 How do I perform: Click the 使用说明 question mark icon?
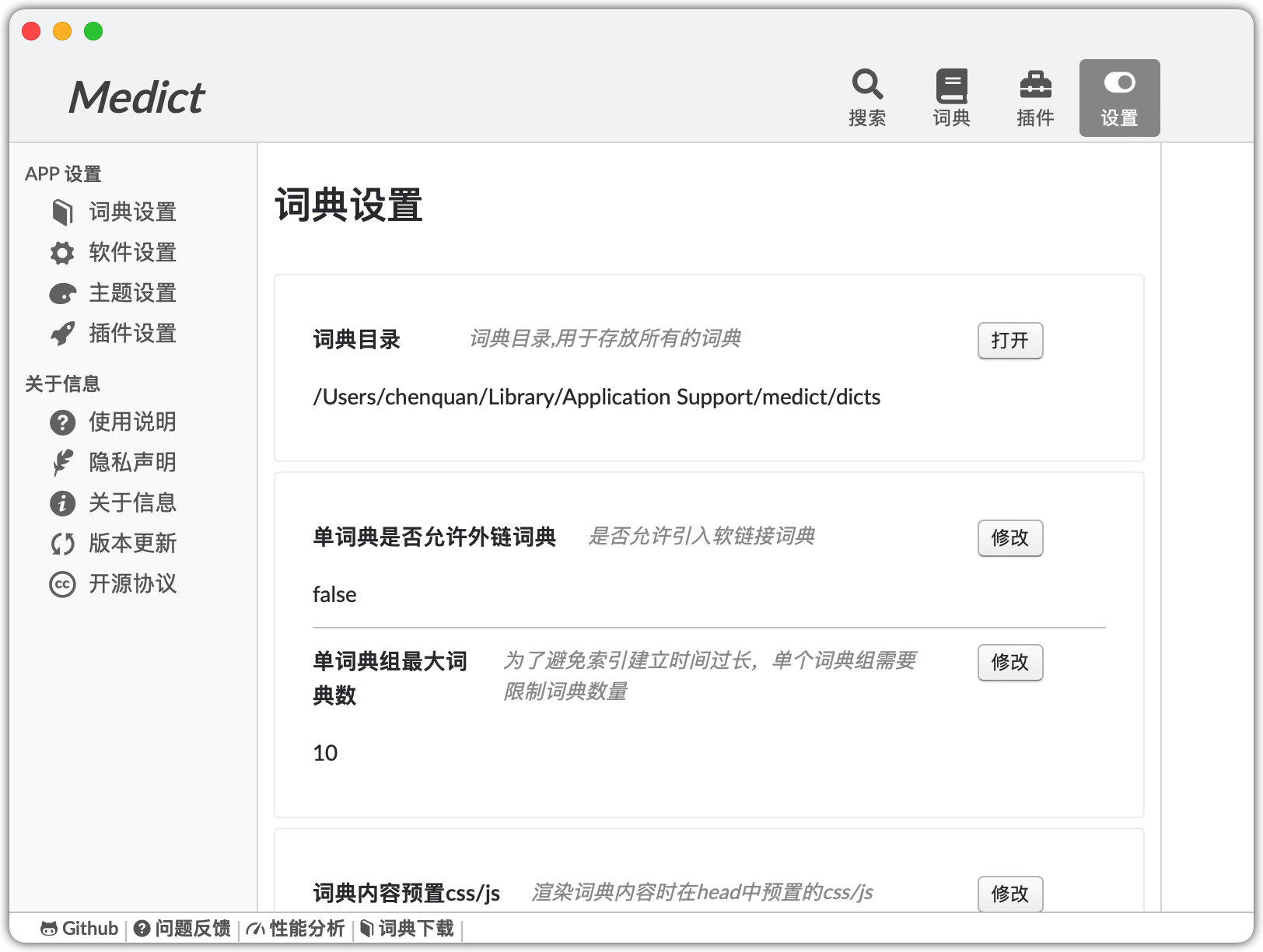[62, 422]
